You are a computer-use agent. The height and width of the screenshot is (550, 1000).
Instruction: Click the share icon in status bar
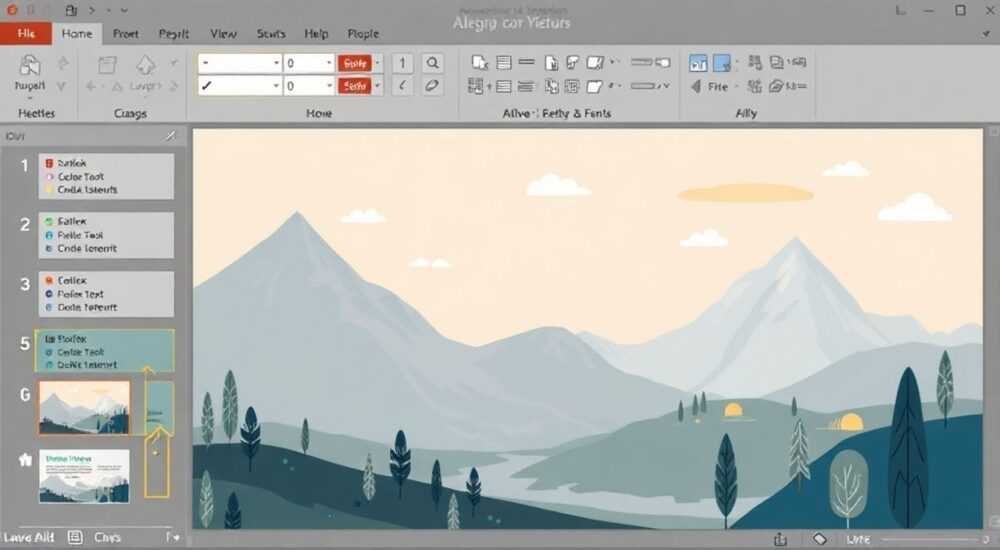tap(780, 539)
